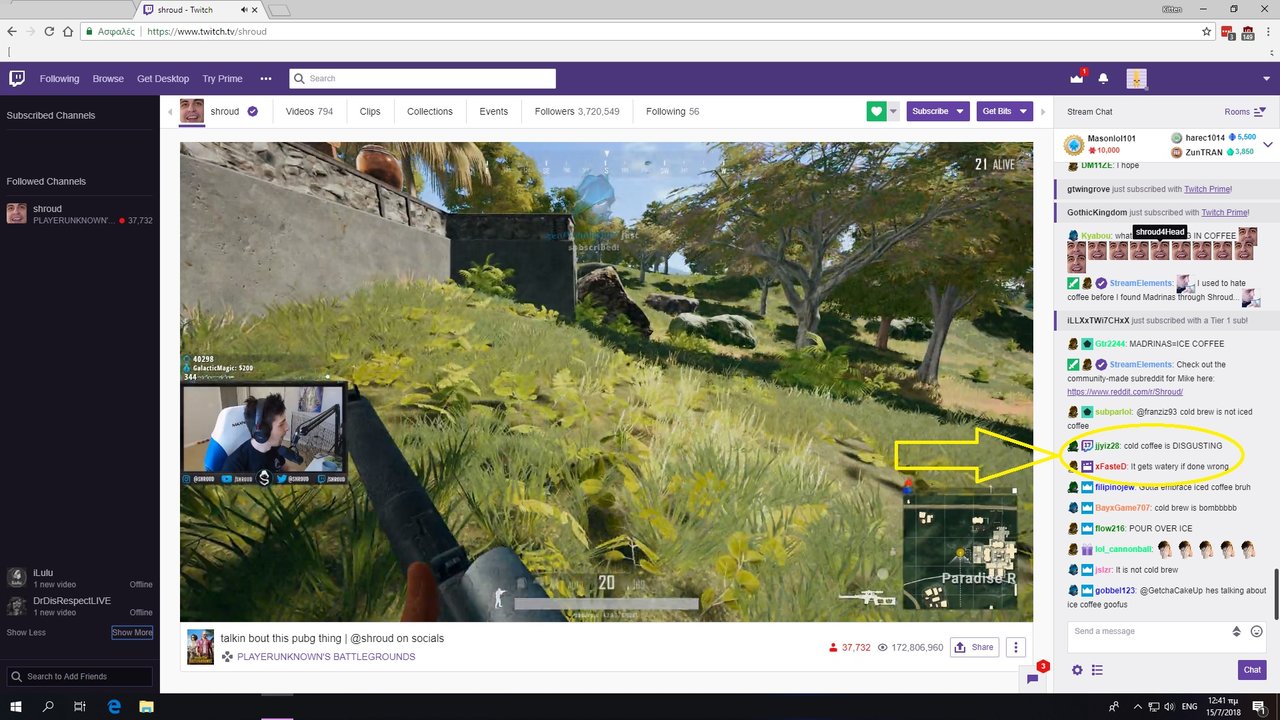Click Show More in sidebar
Screen dimensions: 1280x720
[132, 632]
